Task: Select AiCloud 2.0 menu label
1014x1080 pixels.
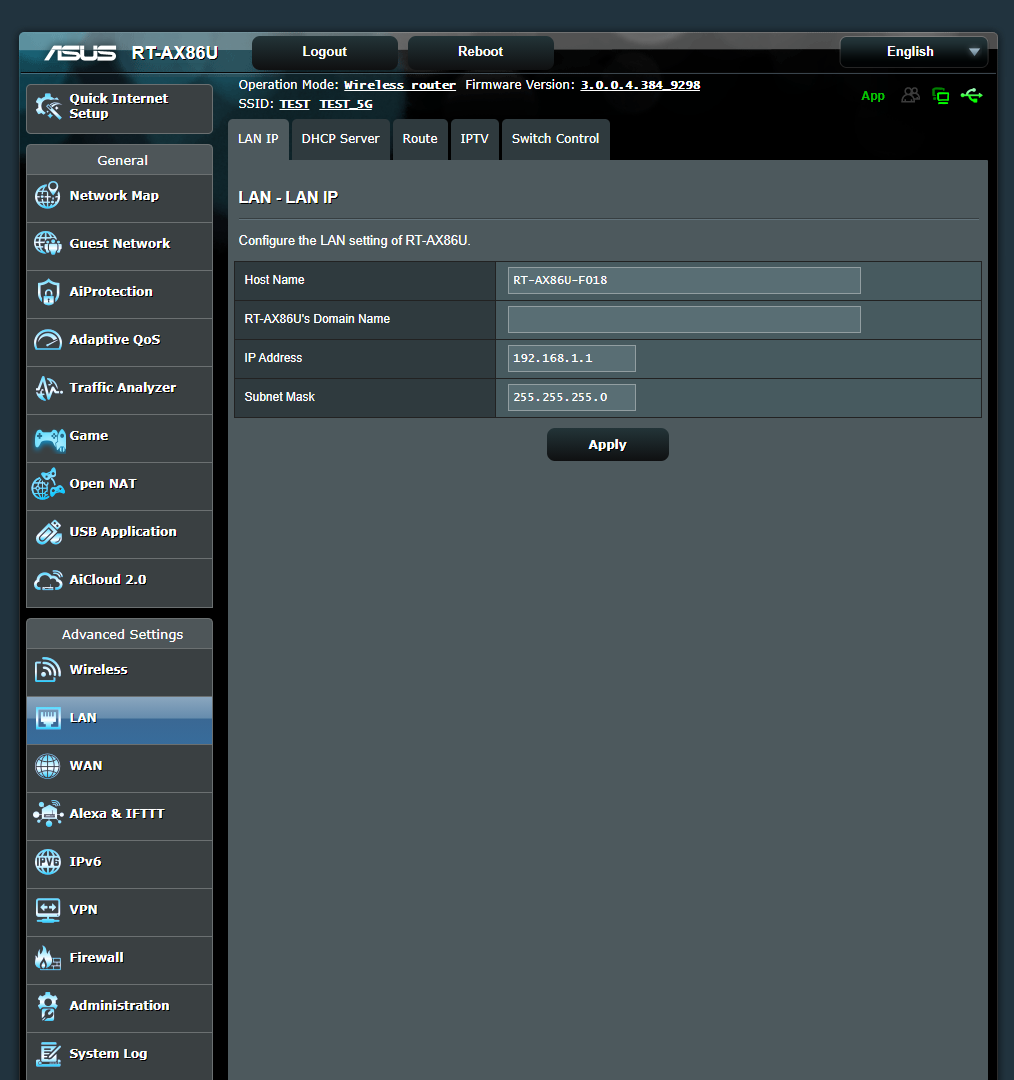Action: pos(107,580)
